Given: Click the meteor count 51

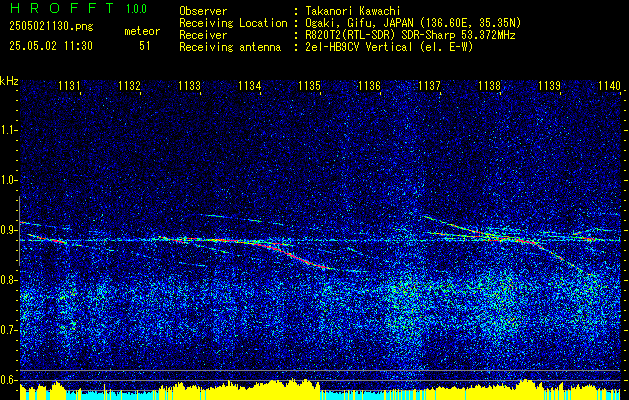Looking at the screenshot, I should pyautogui.click(x=145, y=46).
